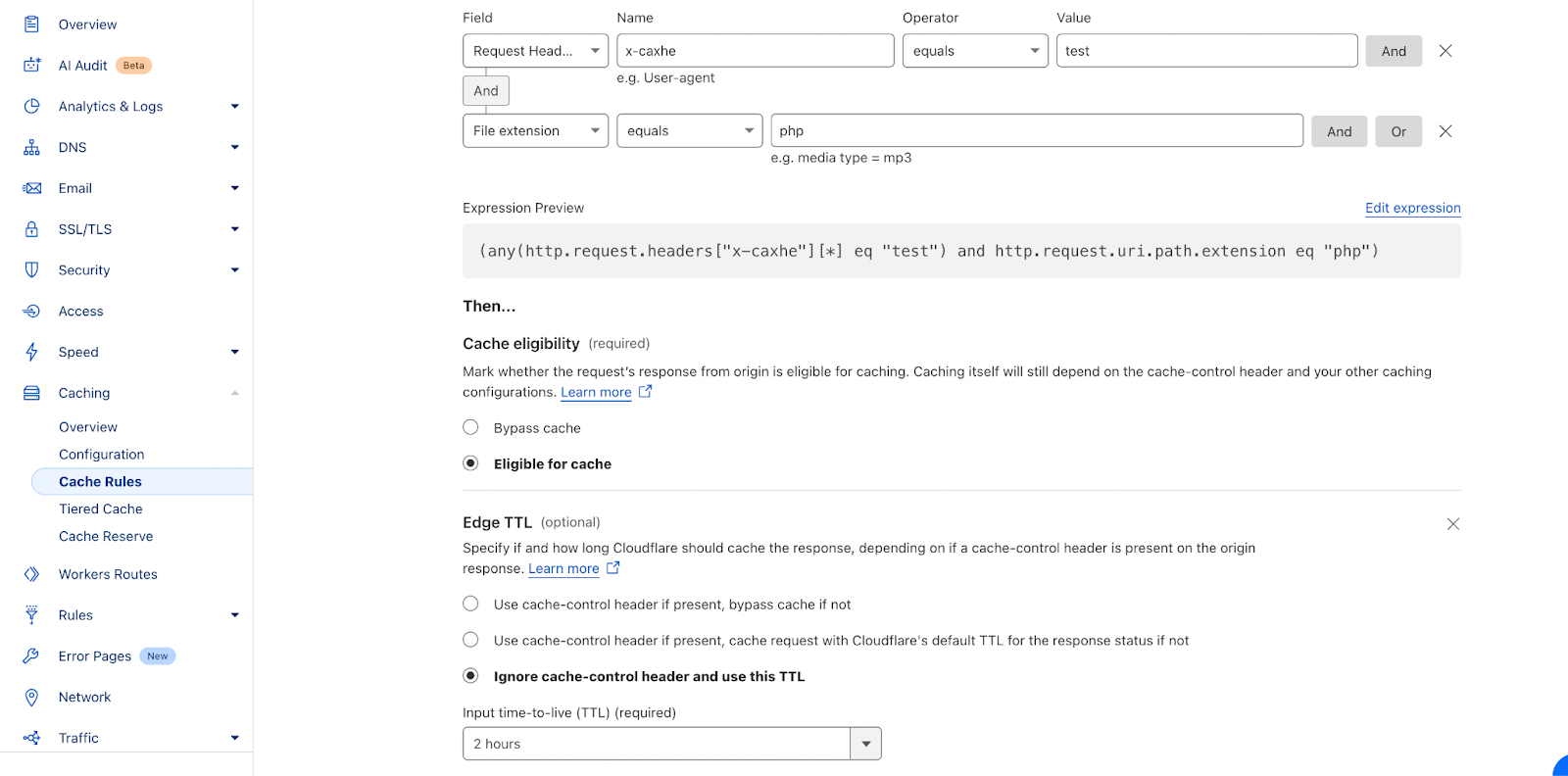This screenshot has height=776, width=1568.
Task: Click the New badge next to Error Pages
Action: [x=158, y=656]
